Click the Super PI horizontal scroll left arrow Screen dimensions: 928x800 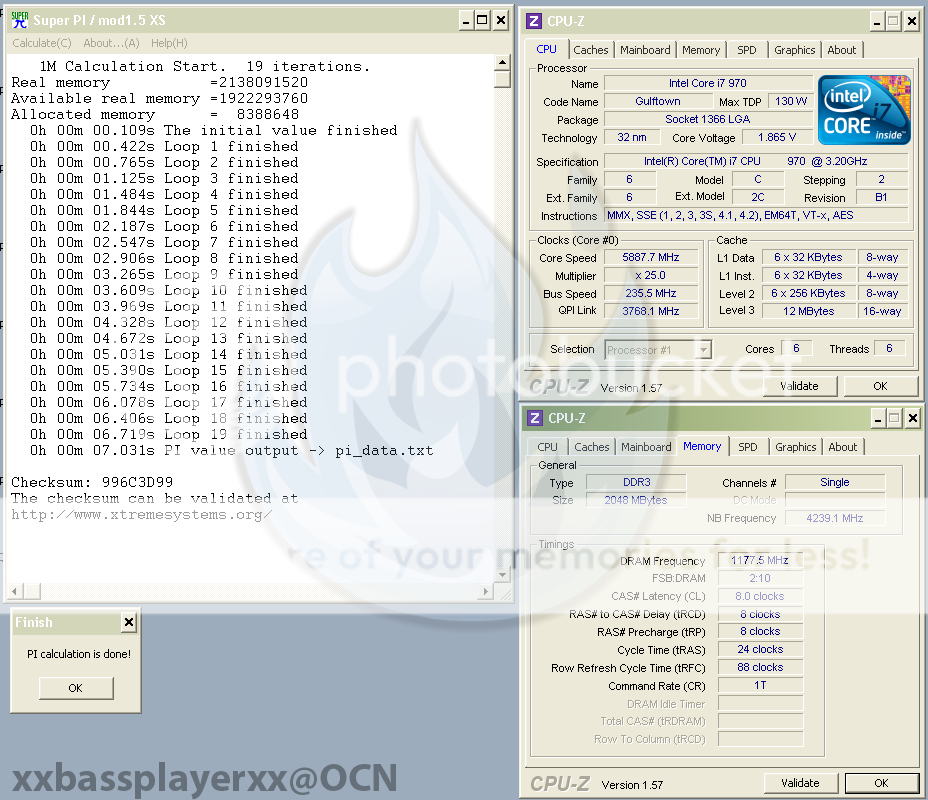point(15,591)
